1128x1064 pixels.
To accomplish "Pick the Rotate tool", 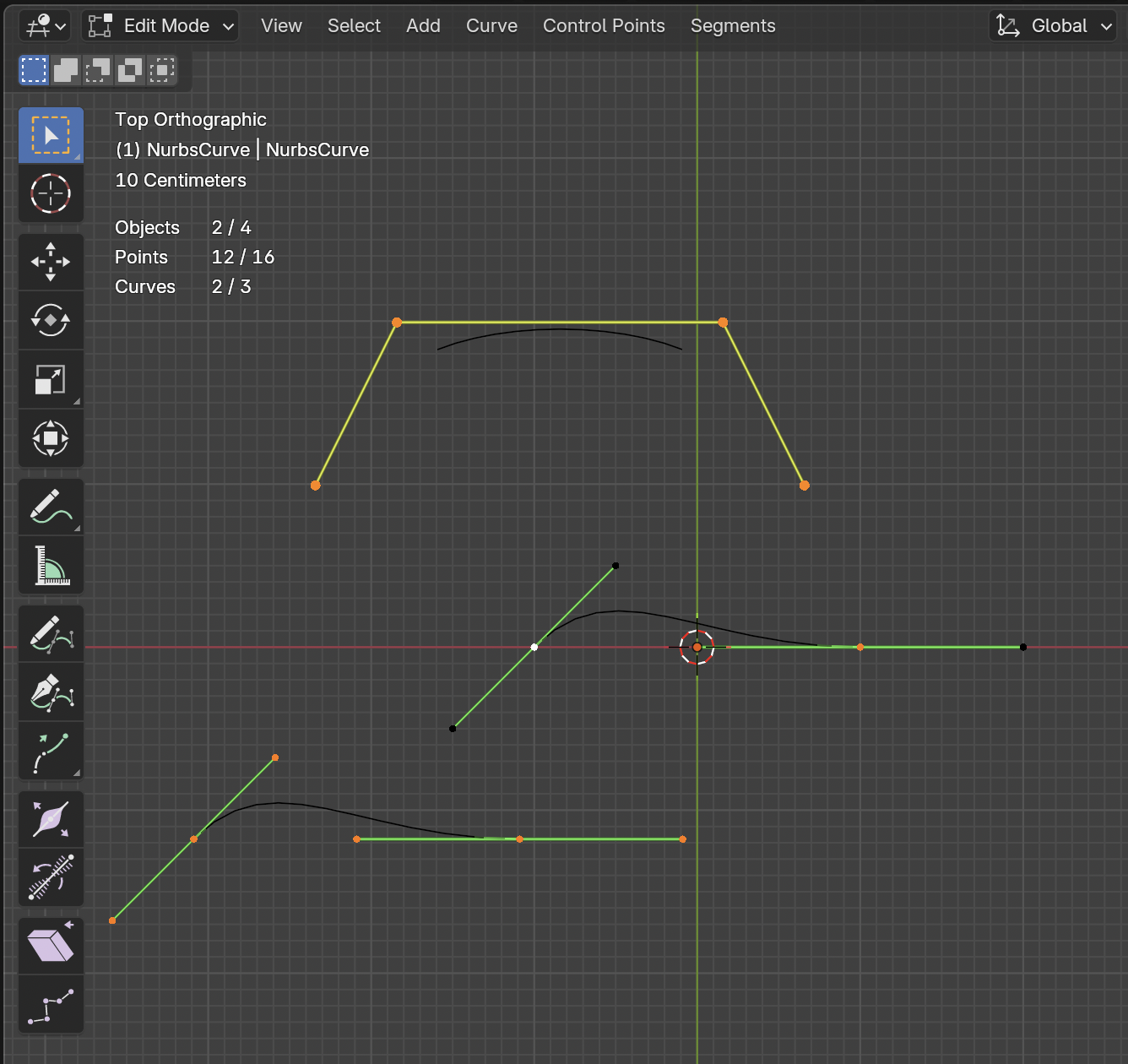I will [51, 321].
